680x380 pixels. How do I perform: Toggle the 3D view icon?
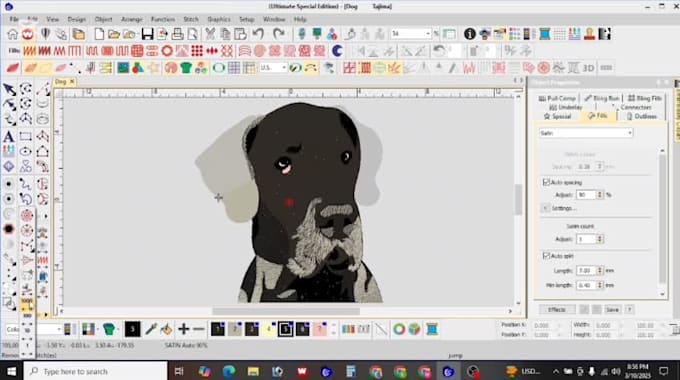point(588,68)
